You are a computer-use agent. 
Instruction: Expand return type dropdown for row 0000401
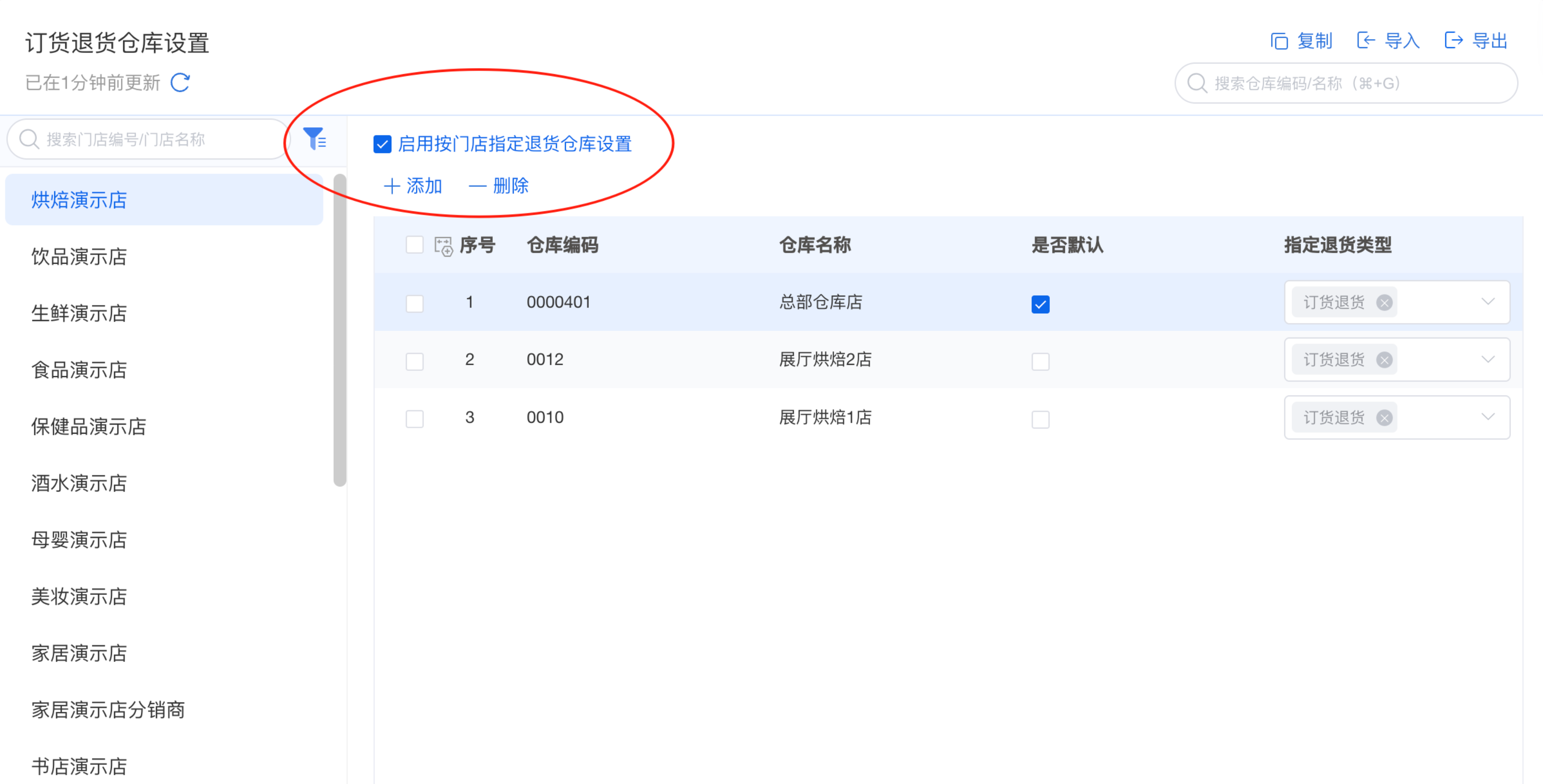[1488, 302]
